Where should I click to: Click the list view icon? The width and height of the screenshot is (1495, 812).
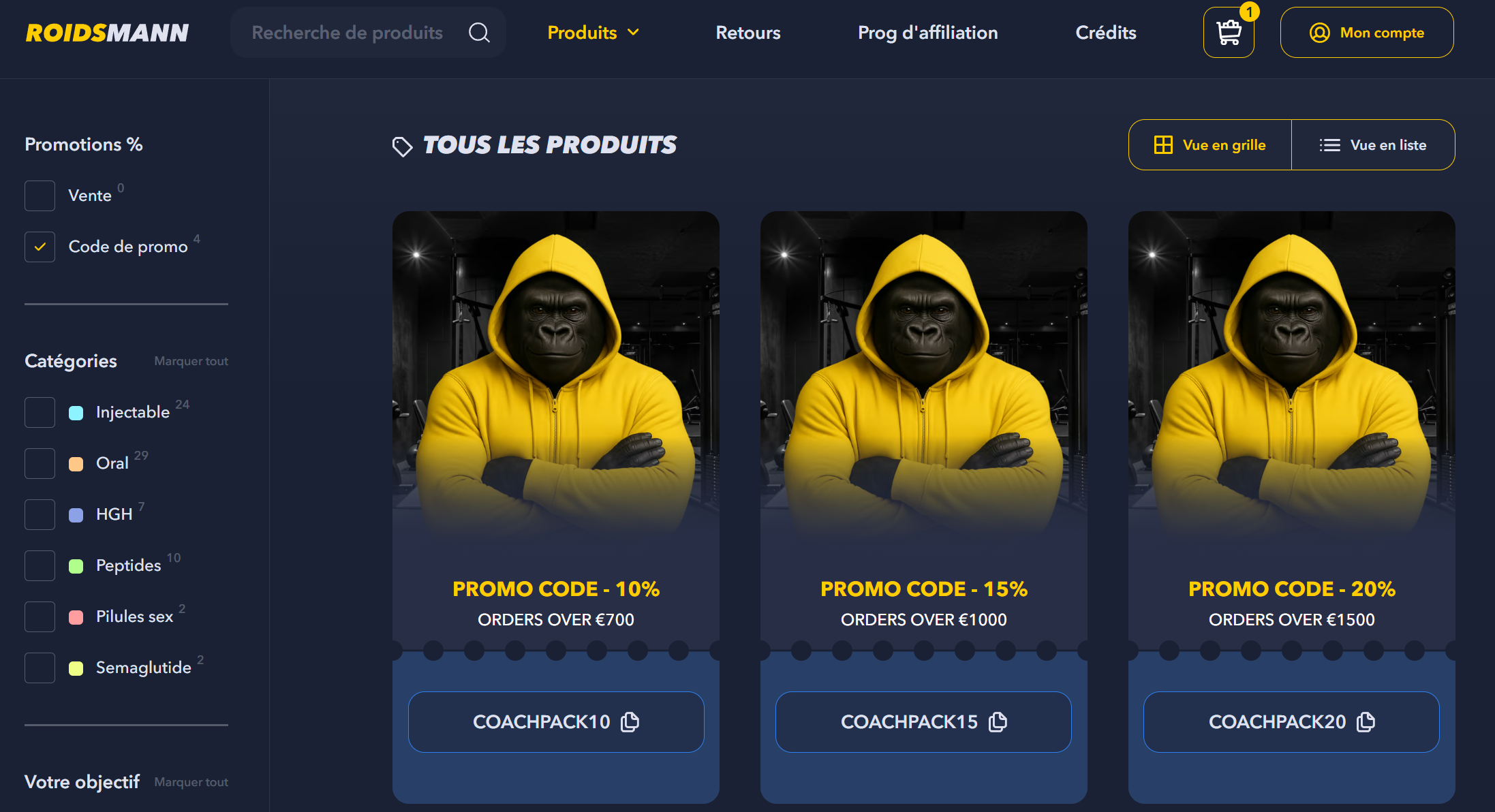tap(1329, 145)
